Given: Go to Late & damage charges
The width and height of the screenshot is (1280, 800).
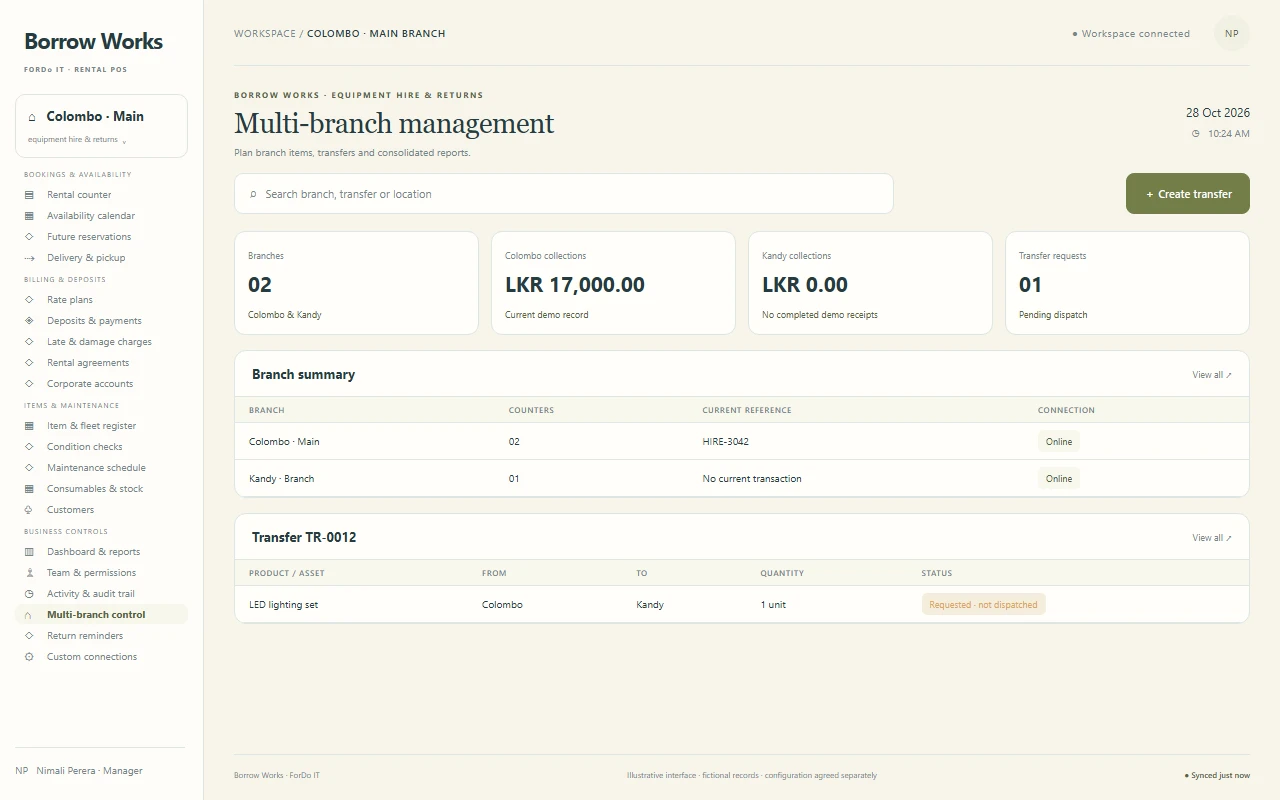Looking at the screenshot, I should 101,342.
